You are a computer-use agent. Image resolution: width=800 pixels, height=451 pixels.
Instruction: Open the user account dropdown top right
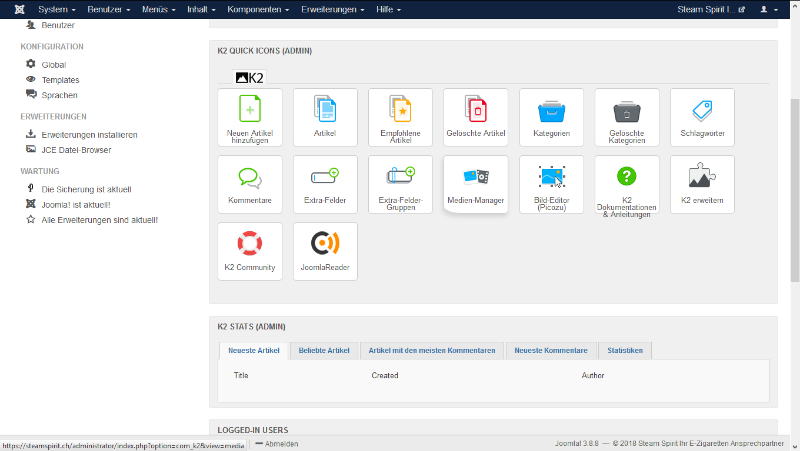[x=769, y=9]
